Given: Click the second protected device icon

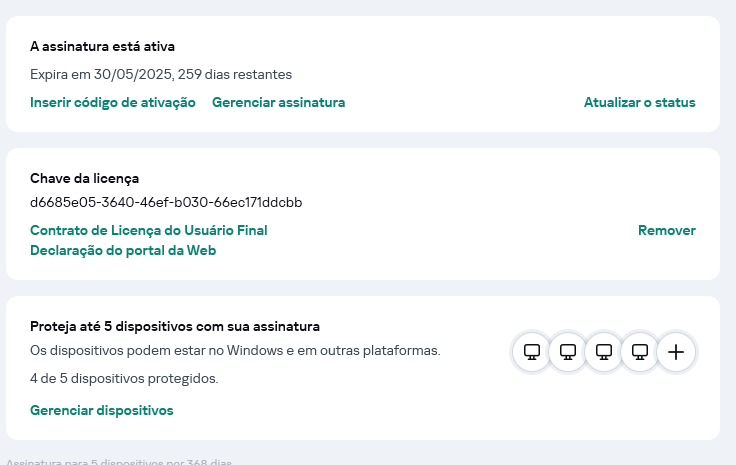Looking at the screenshot, I should [x=568, y=352].
